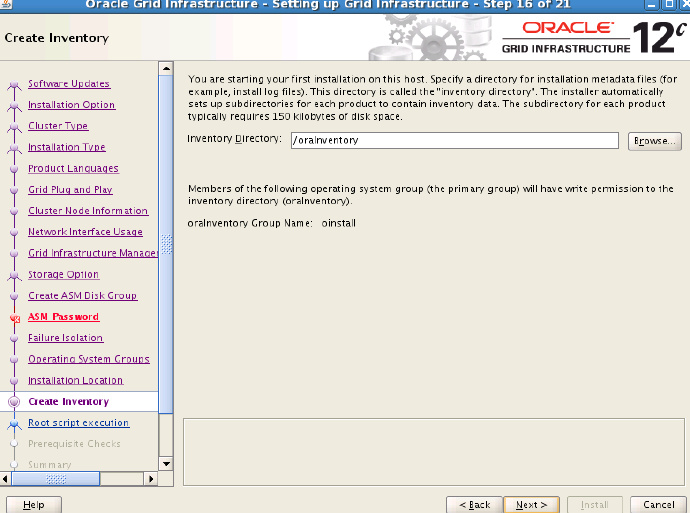Viewport: 690px width, 513px height.
Task: Go to the red ASM Password step
Action: 63,317
